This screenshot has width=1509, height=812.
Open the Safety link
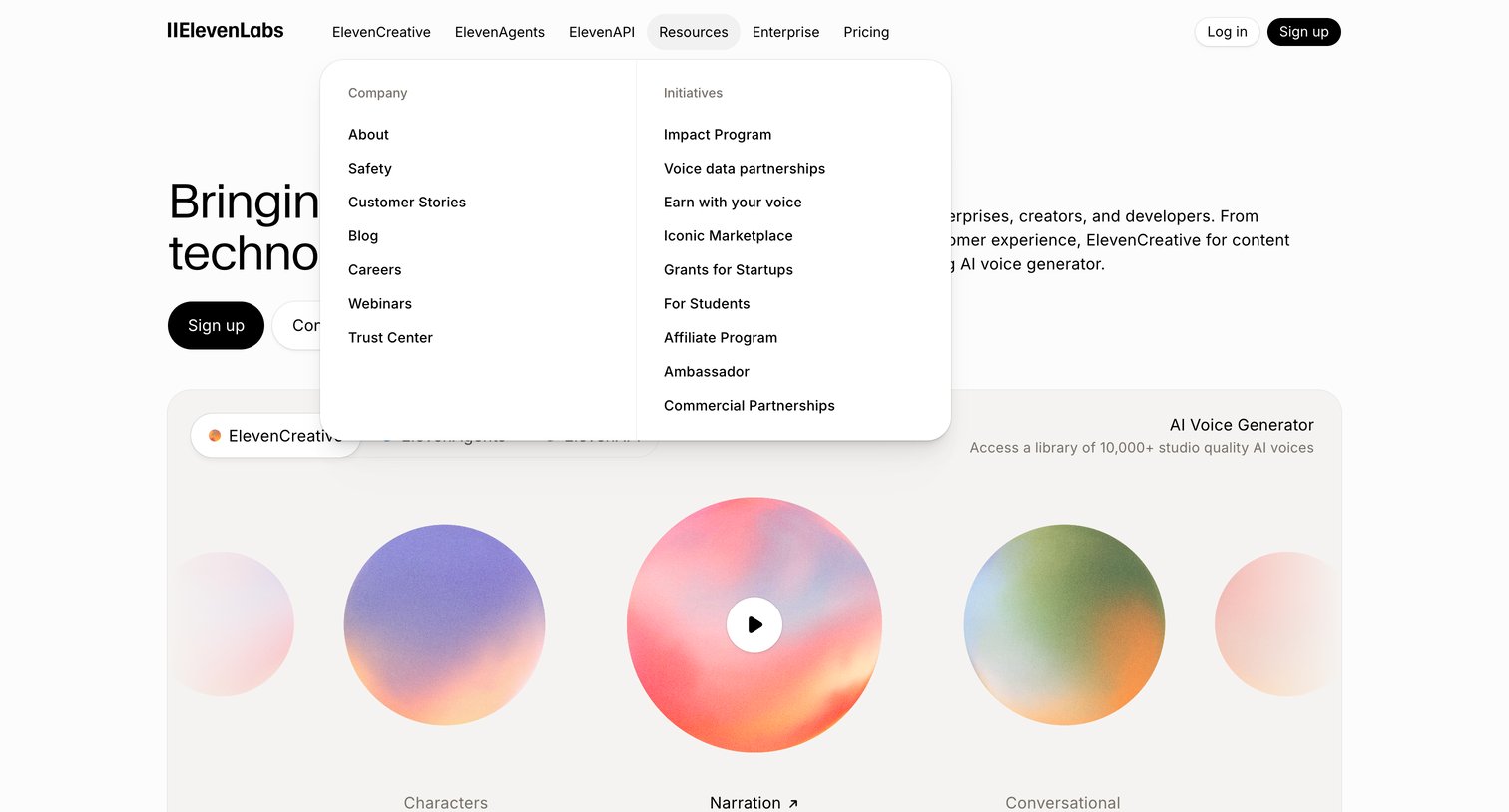click(370, 168)
